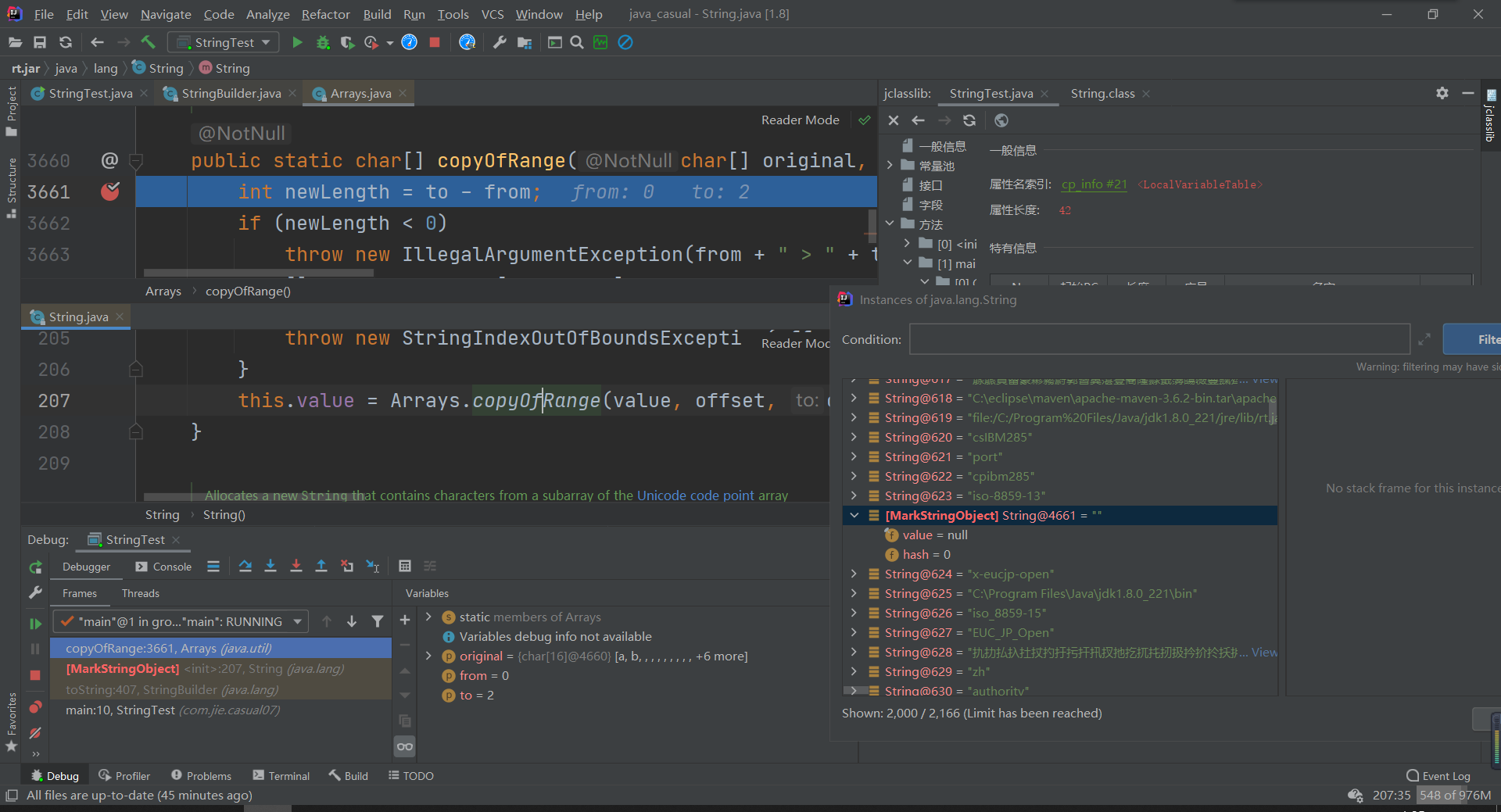Open the Project Structure dialog
1501x812 pixels.
point(525,42)
